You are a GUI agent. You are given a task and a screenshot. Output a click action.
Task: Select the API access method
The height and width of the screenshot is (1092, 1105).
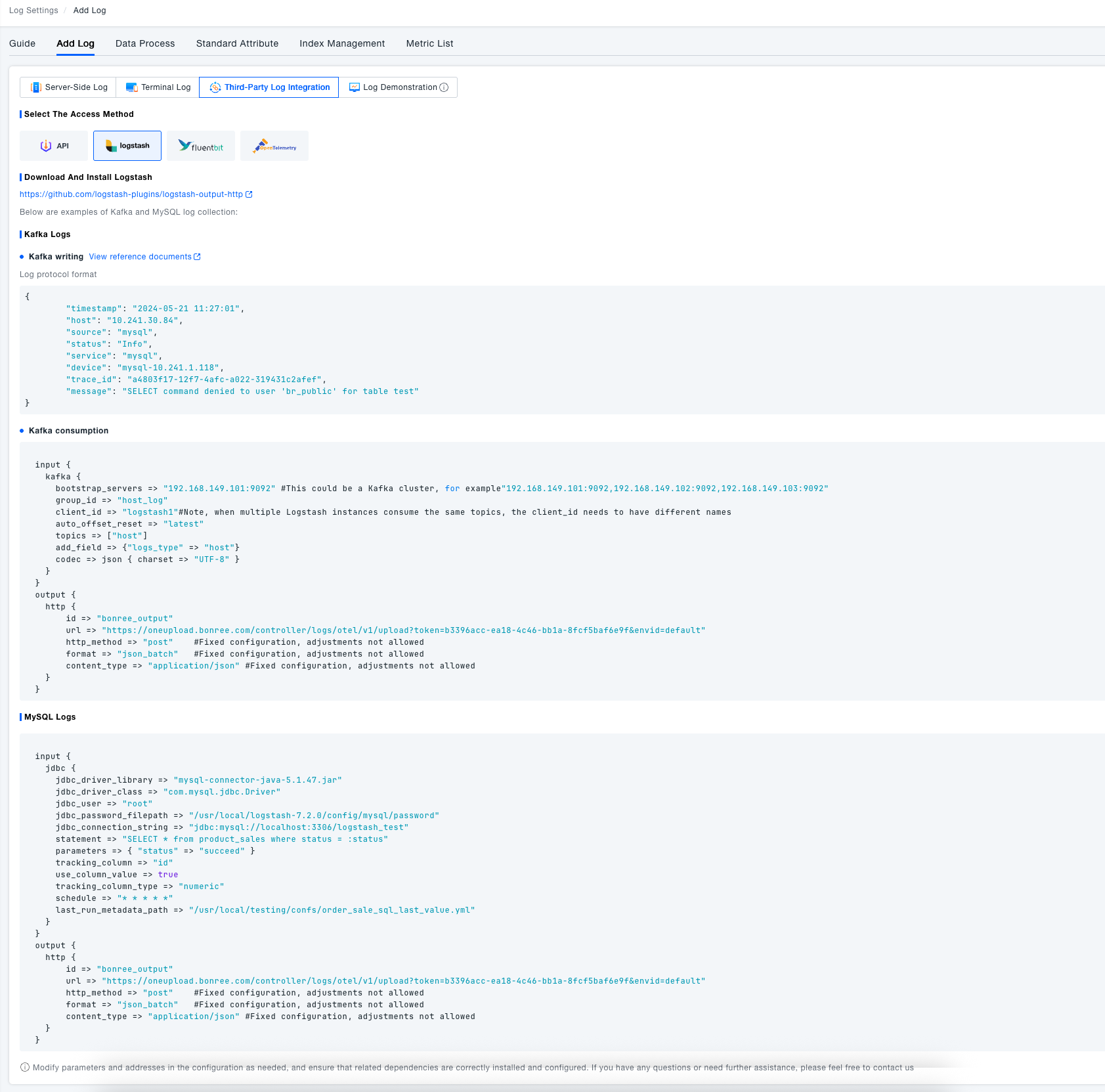54,146
